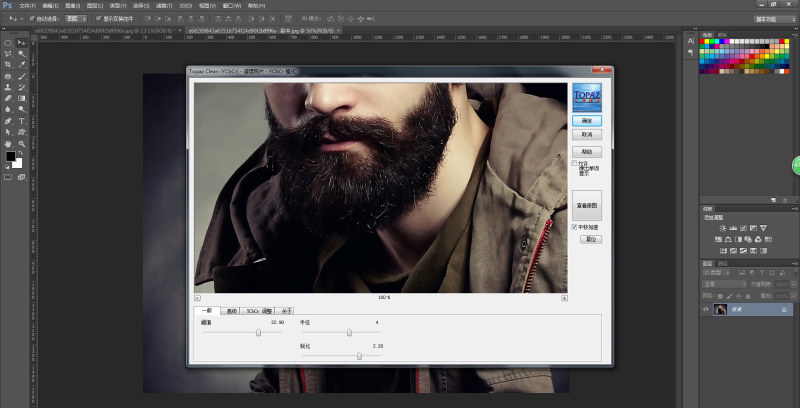Image resolution: width=800 pixels, height=408 pixels.
Task: Open the layer blend mode dropdown
Action: pos(725,284)
